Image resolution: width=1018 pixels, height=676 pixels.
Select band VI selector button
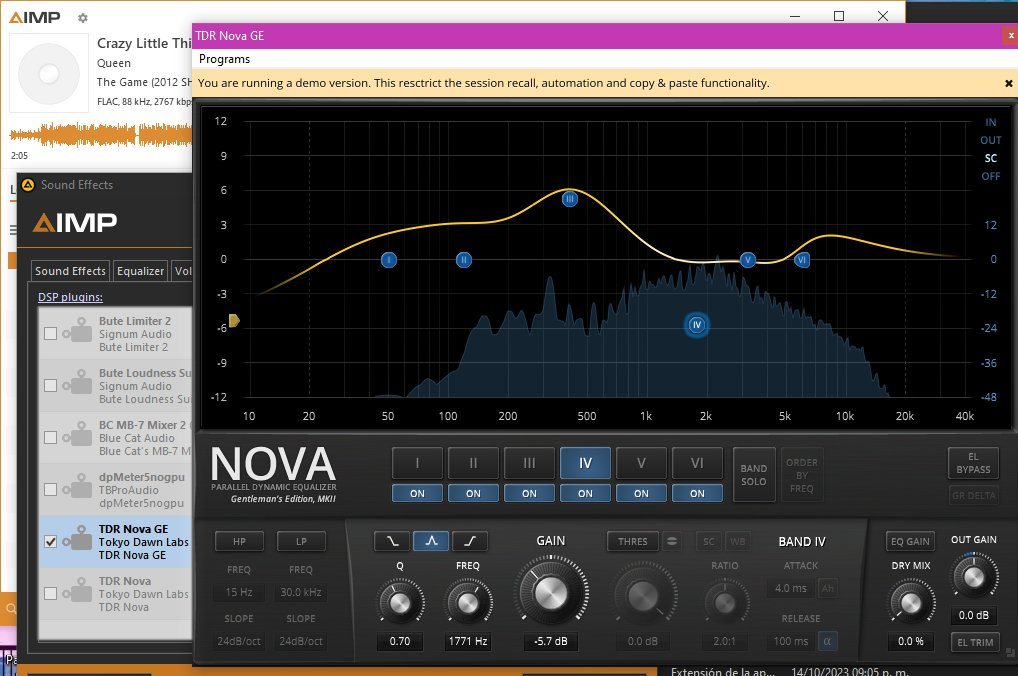(x=697, y=463)
